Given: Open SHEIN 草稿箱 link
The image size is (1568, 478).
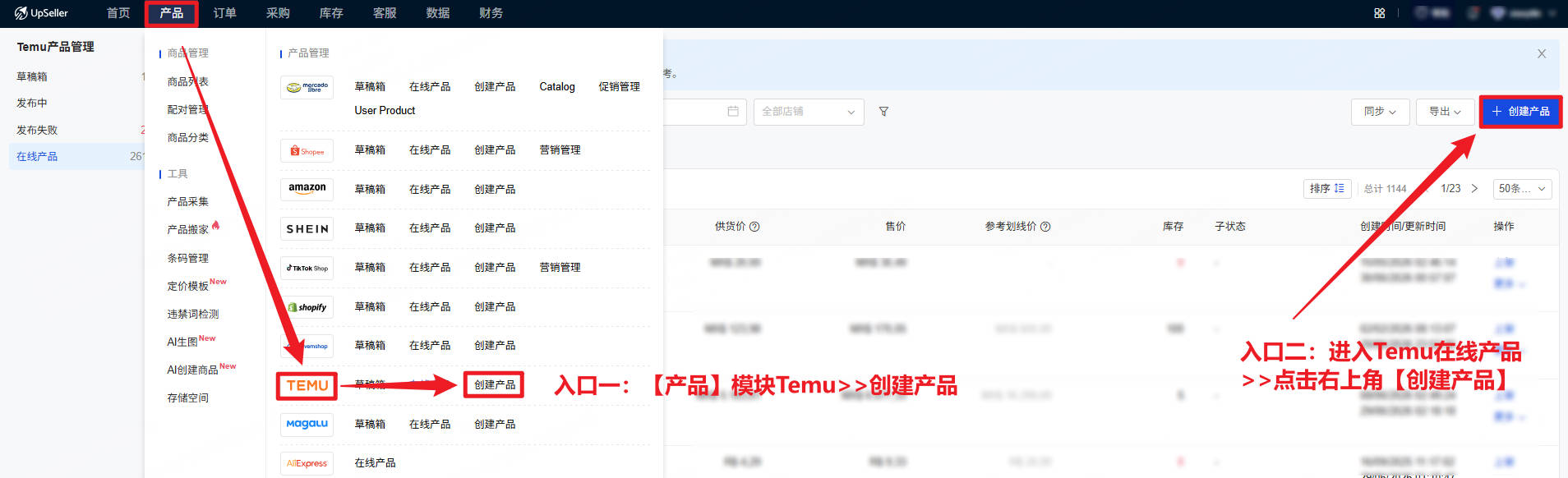Looking at the screenshot, I should point(370,228).
